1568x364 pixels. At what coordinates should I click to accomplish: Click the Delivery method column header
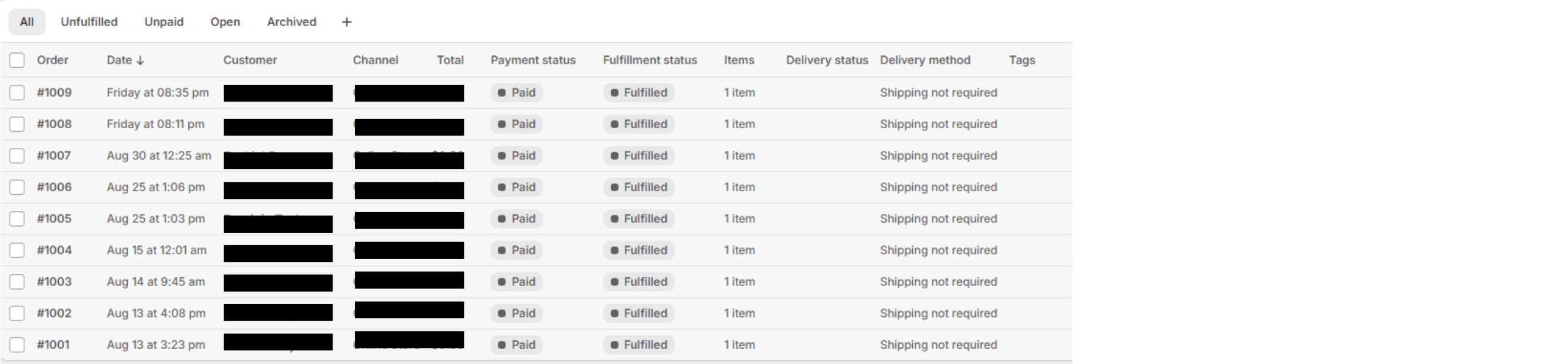[925, 60]
